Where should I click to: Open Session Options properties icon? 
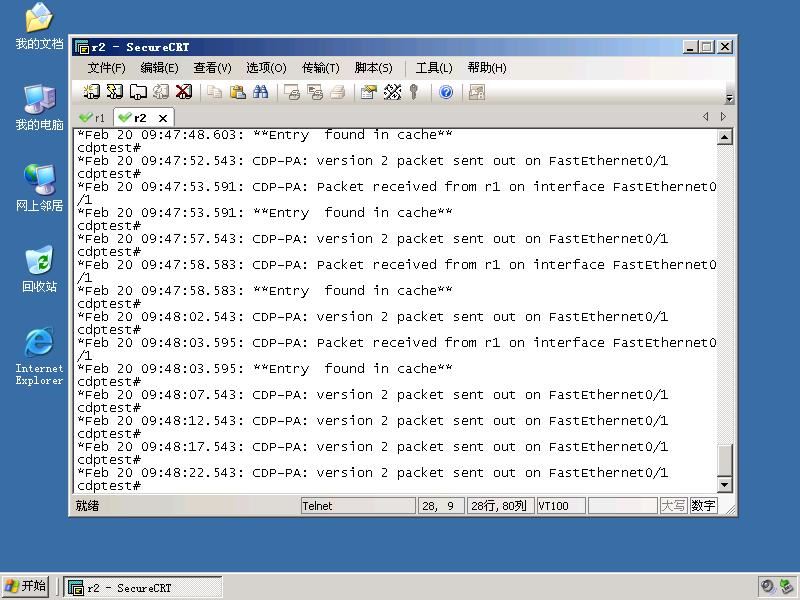368,92
